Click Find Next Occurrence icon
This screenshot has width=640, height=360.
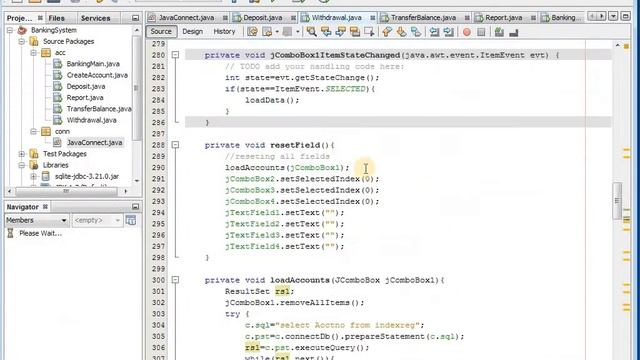[x=340, y=32]
